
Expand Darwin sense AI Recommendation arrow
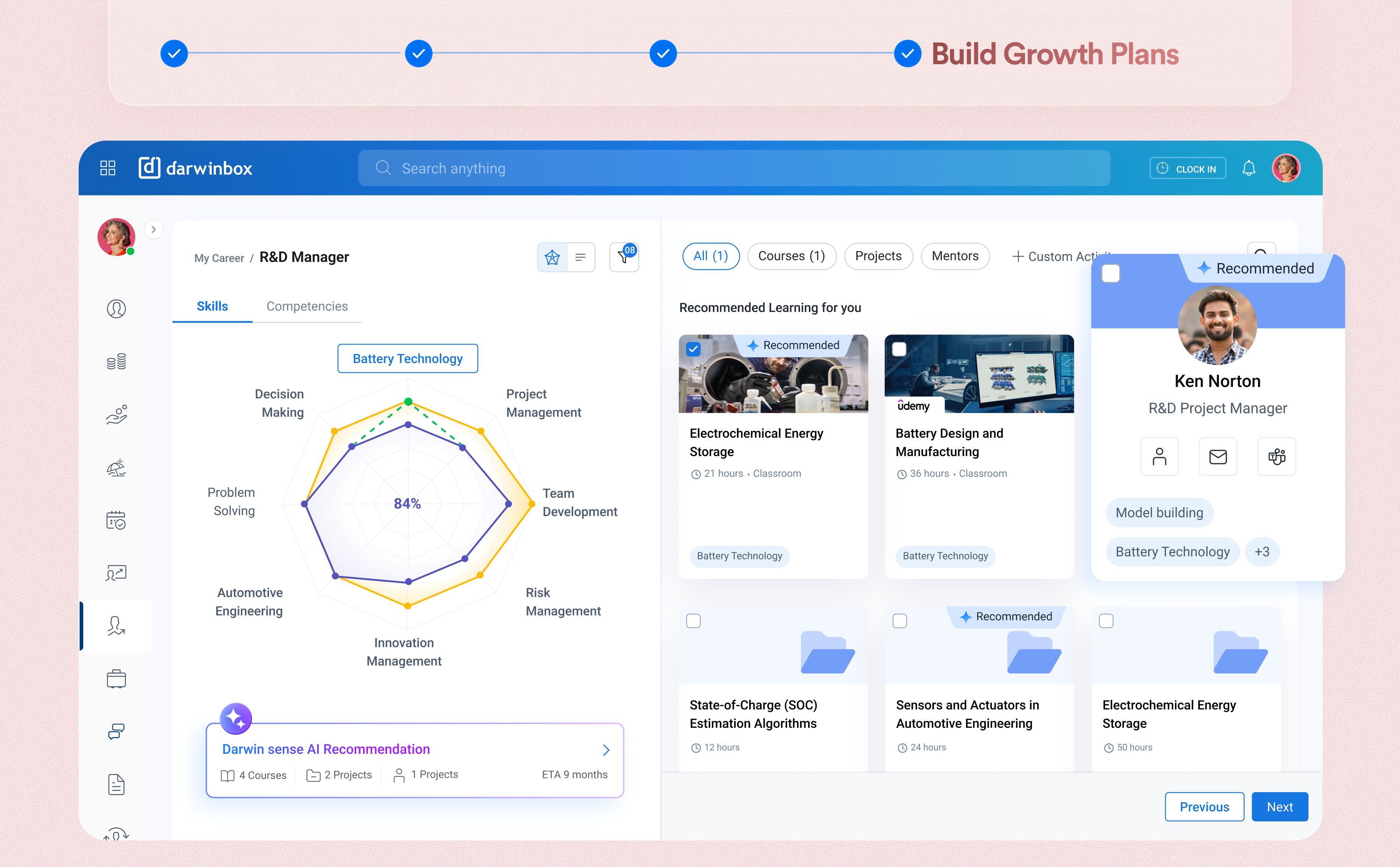tap(606, 750)
